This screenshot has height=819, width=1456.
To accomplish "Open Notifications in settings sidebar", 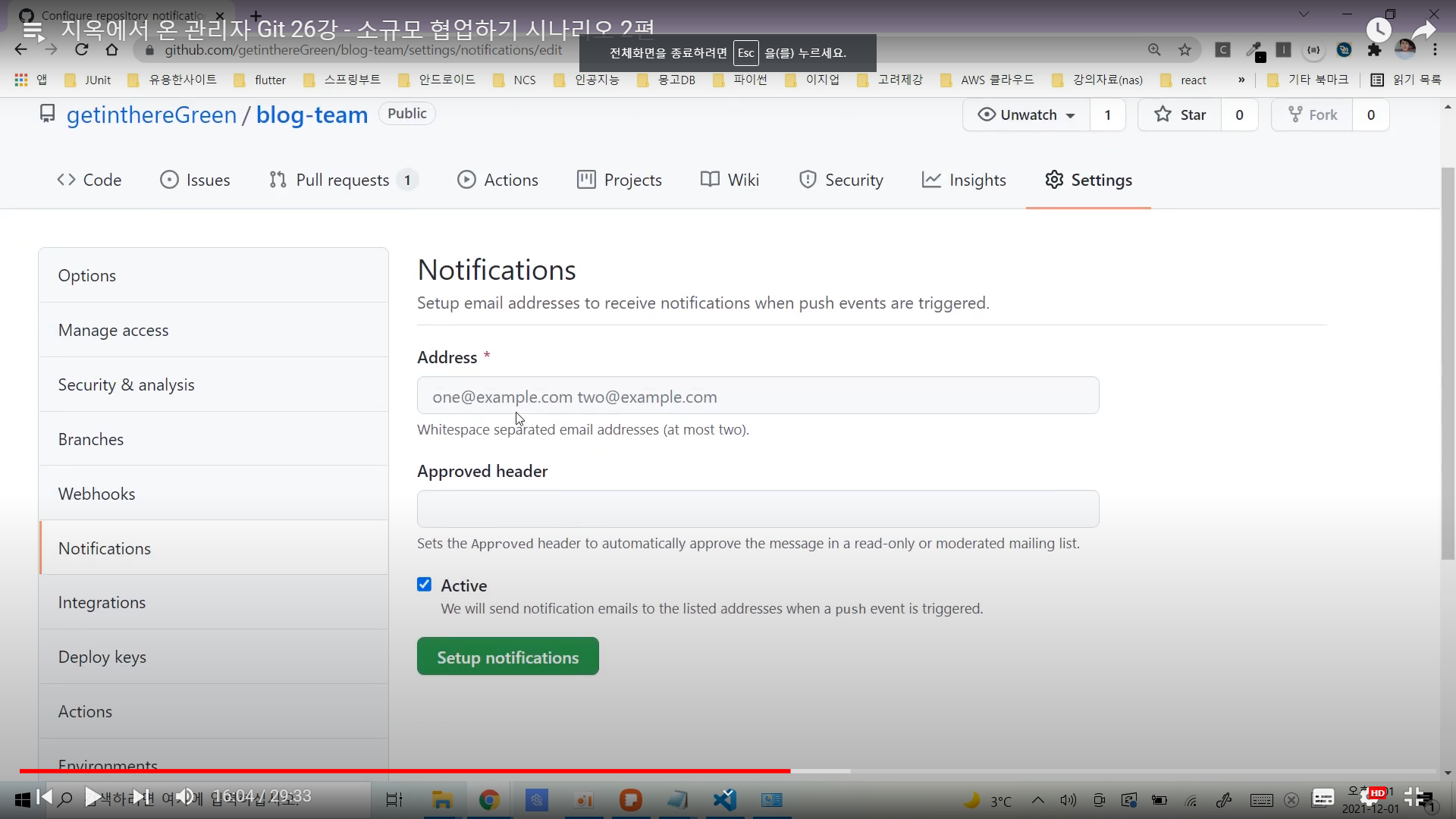I will pos(214,548).
